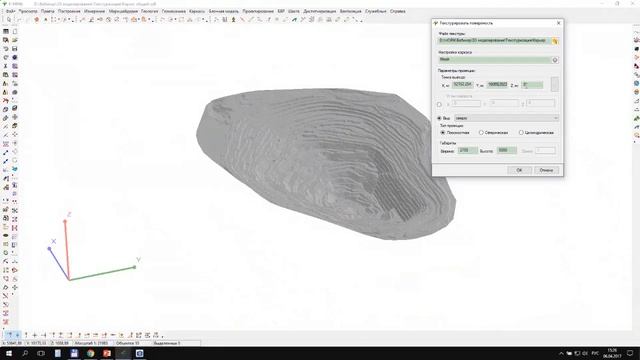Open Google Chrome from the taskbar
This screenshot has width=640, height=360.
tap(90, 353)
